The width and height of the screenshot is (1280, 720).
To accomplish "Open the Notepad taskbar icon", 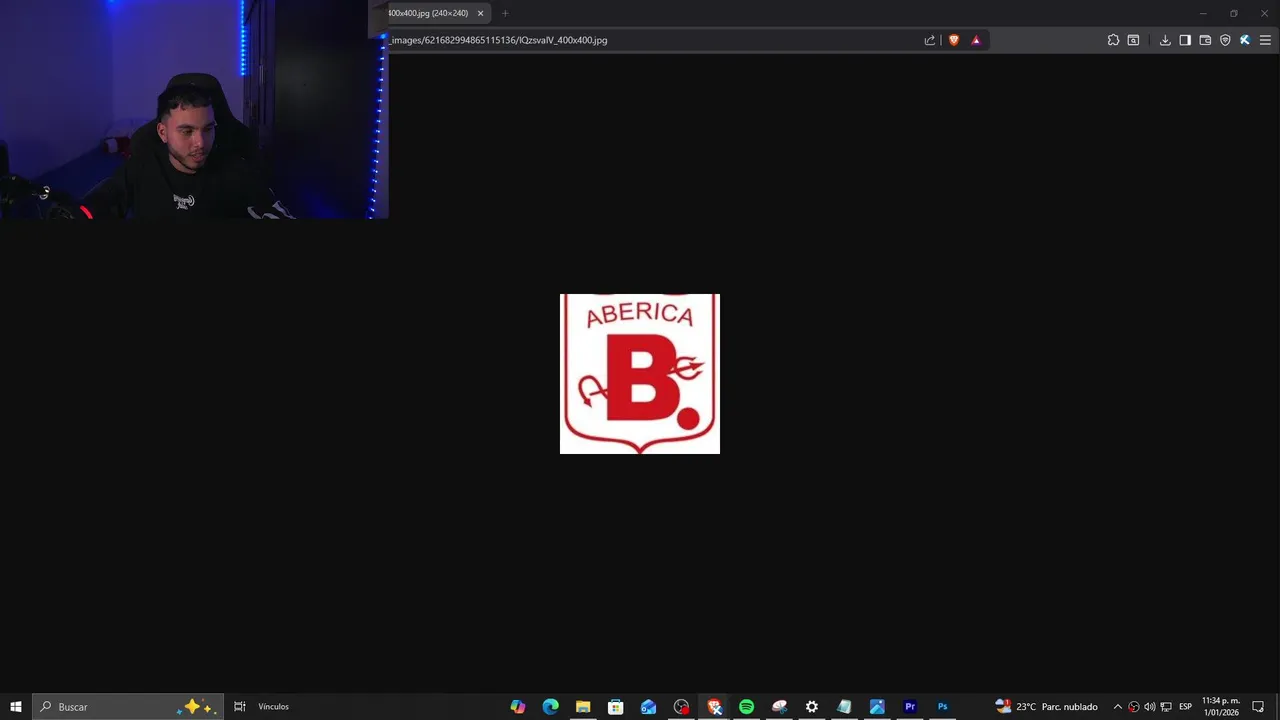I will pos(844,707).
